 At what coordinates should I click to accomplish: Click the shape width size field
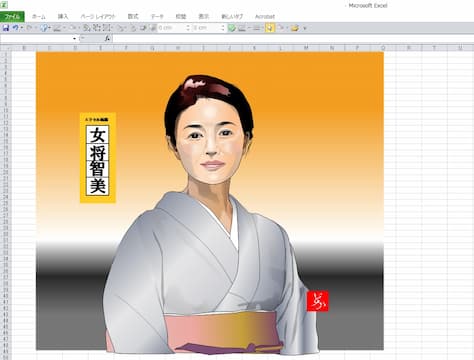click(206, 28)
